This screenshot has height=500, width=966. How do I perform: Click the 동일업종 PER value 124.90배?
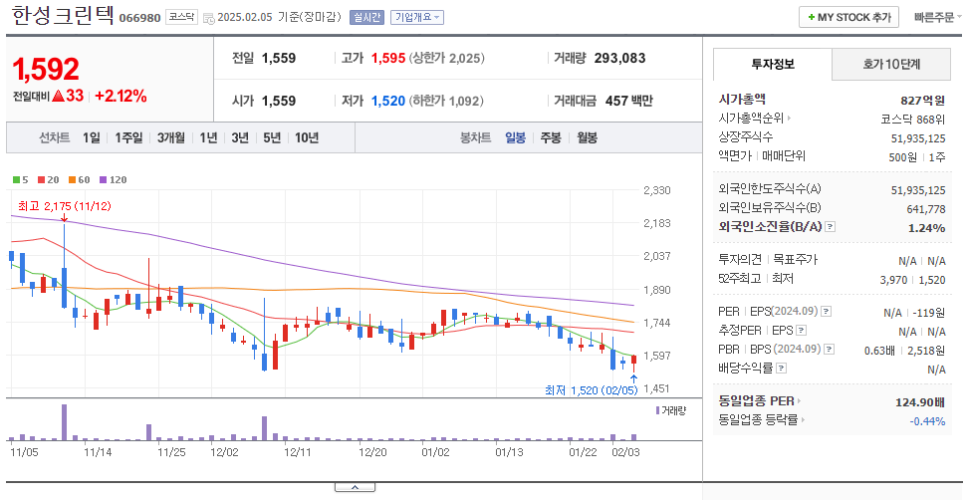(x=920, y=402)
